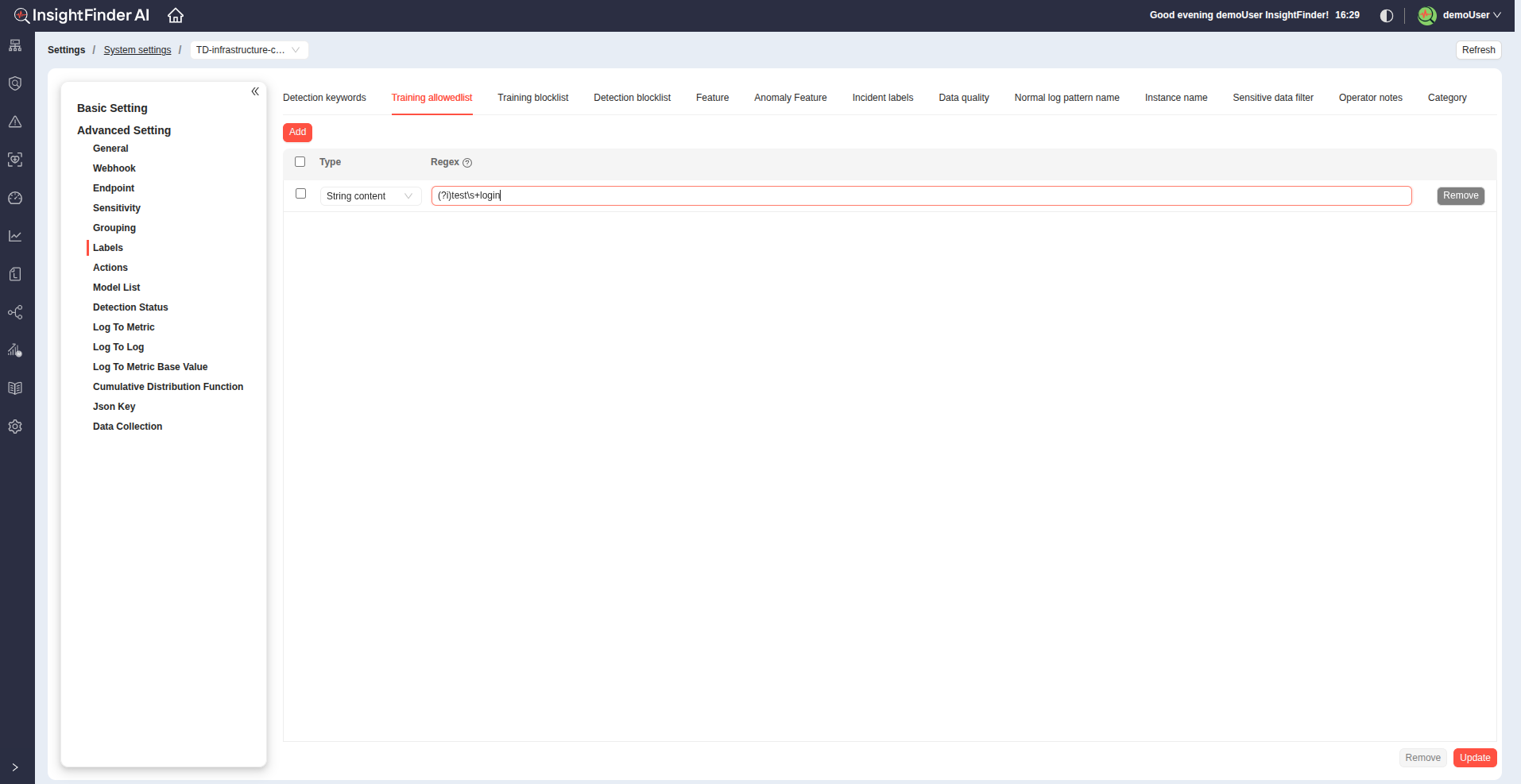Click the home icon in header

(x=176, y=16)
